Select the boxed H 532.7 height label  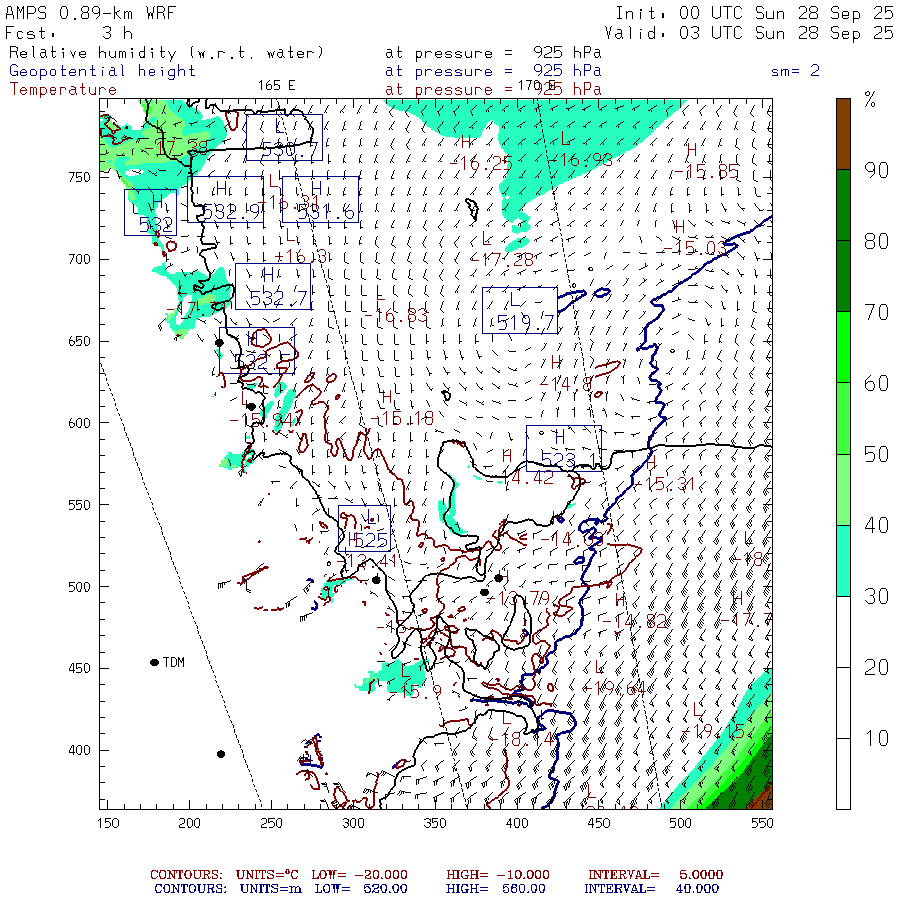coord(272,287)
